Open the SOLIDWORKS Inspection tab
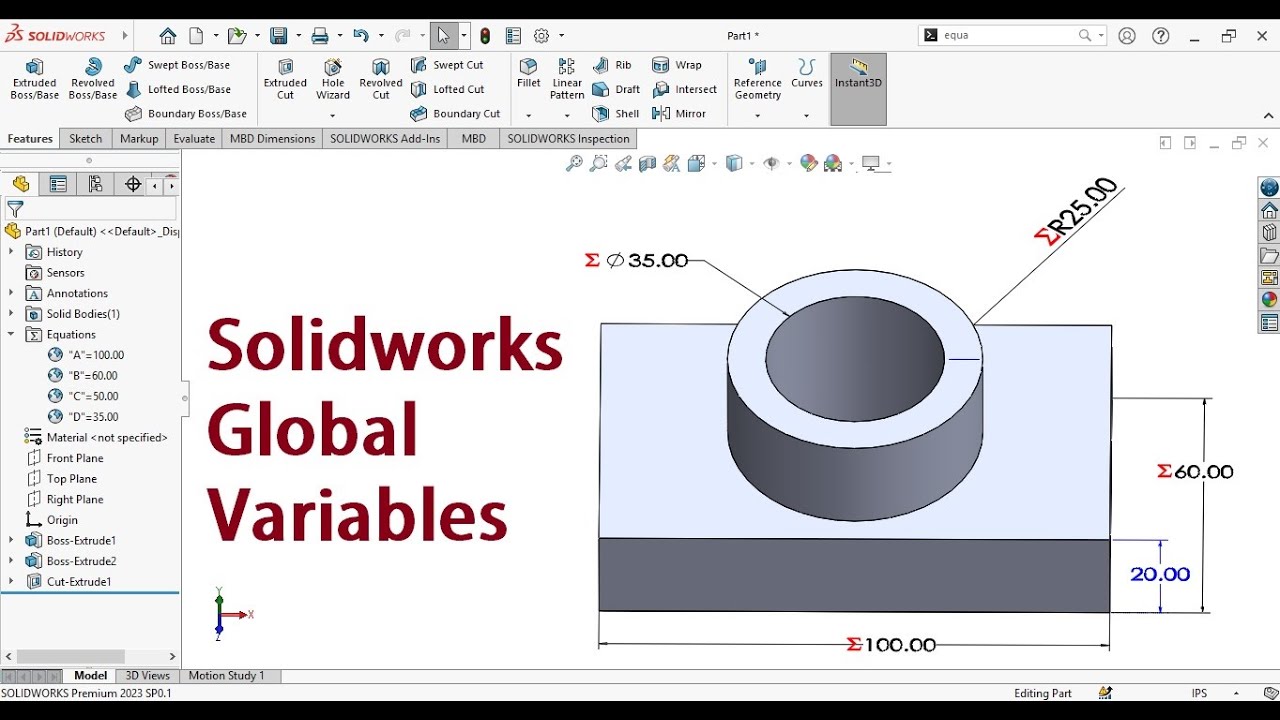1280x720 pixels. pyautogui.click(x=568, y=139)
